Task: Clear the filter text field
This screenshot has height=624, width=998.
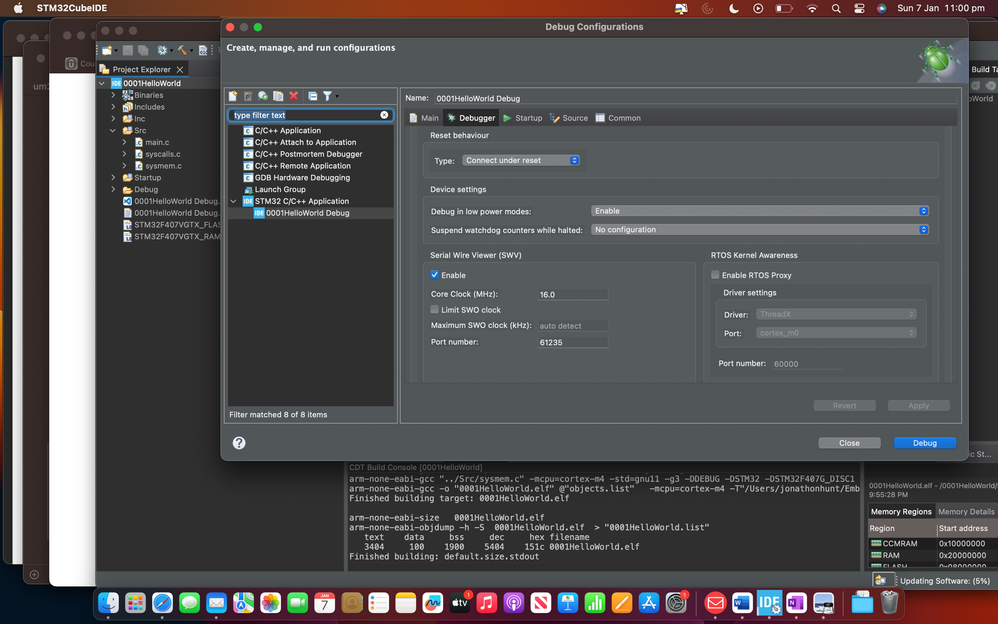Action: [384, 115]
